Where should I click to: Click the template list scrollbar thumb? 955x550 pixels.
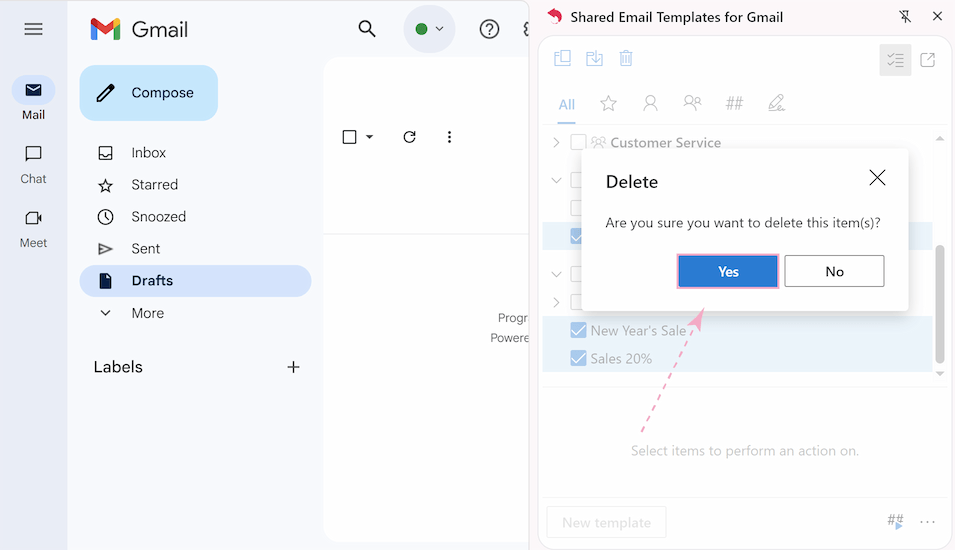pyautogui.click(x=940, y=305)
